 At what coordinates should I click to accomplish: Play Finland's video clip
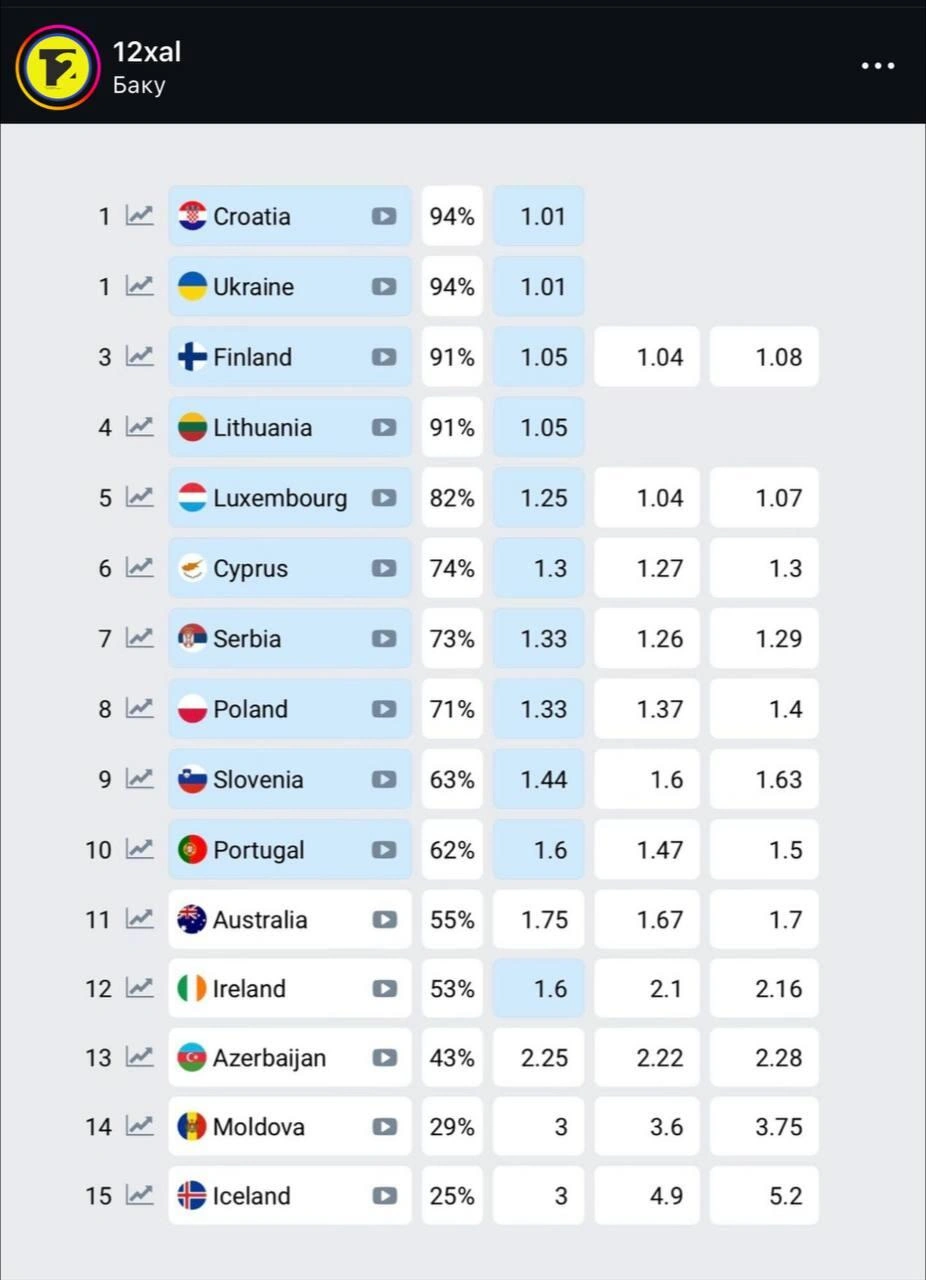point(384,357)
